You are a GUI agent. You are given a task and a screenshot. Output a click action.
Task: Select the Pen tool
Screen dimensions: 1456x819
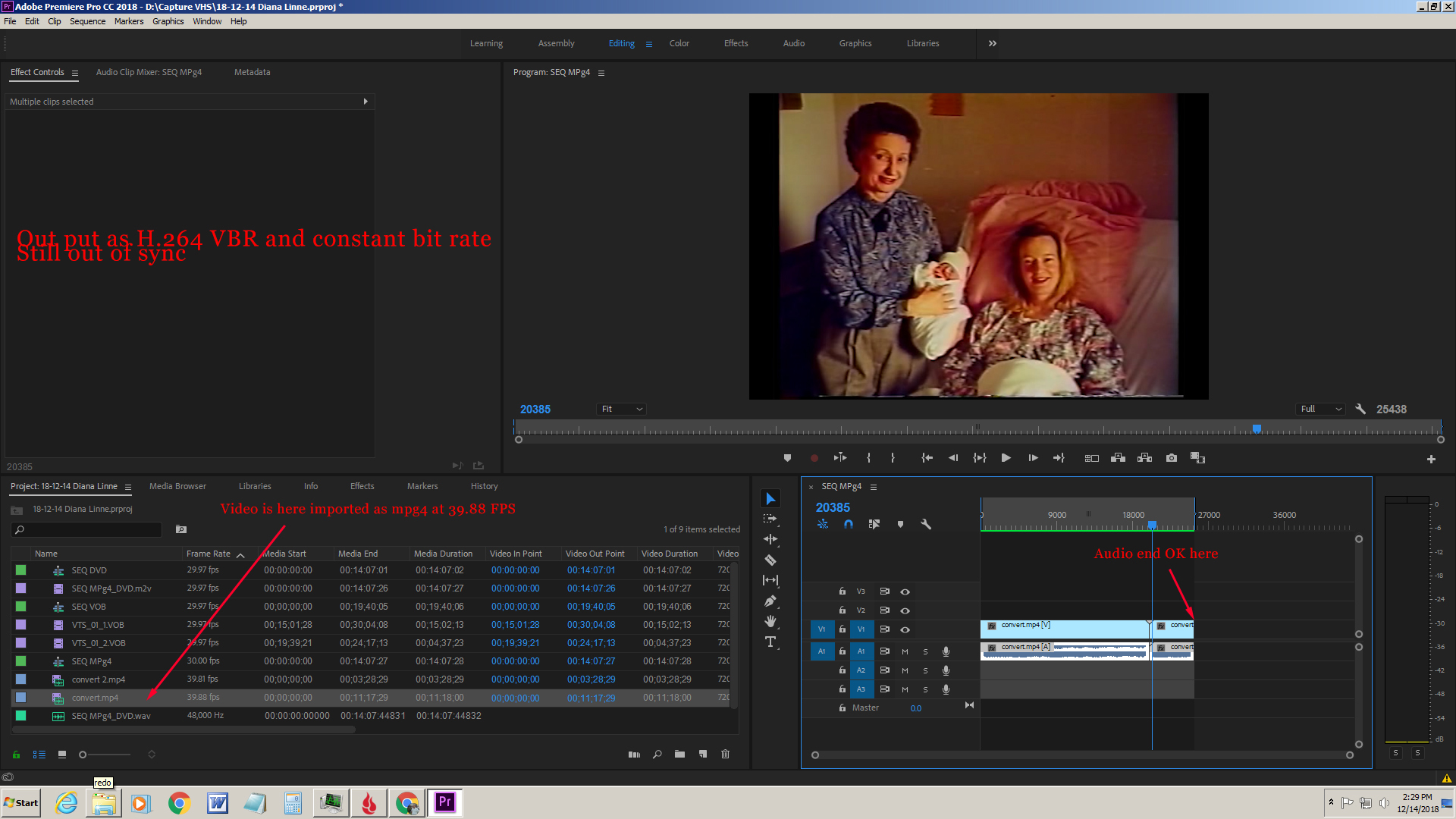point(770,601)
